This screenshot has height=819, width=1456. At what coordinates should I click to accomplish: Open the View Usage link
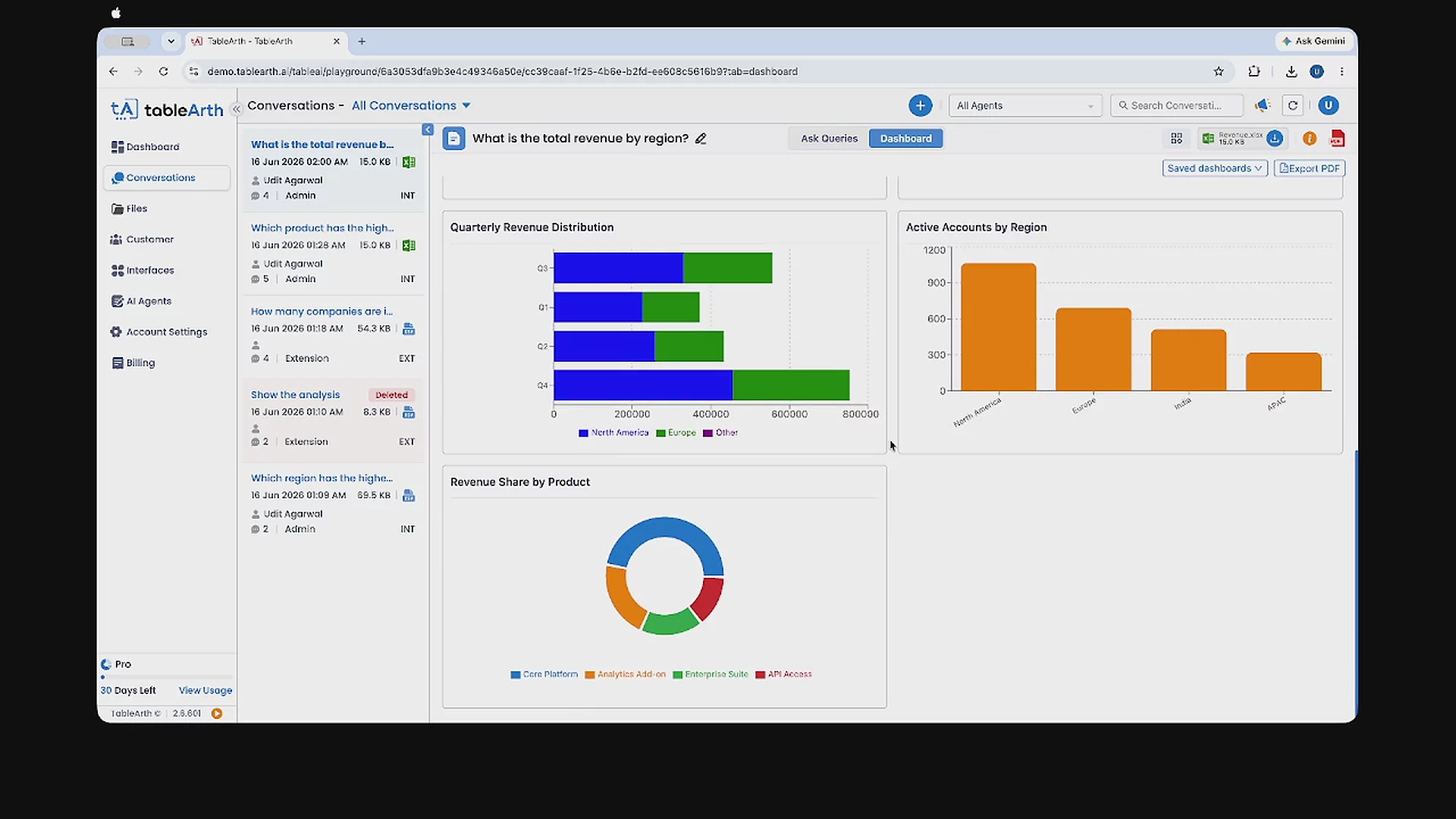pos(205,690)
